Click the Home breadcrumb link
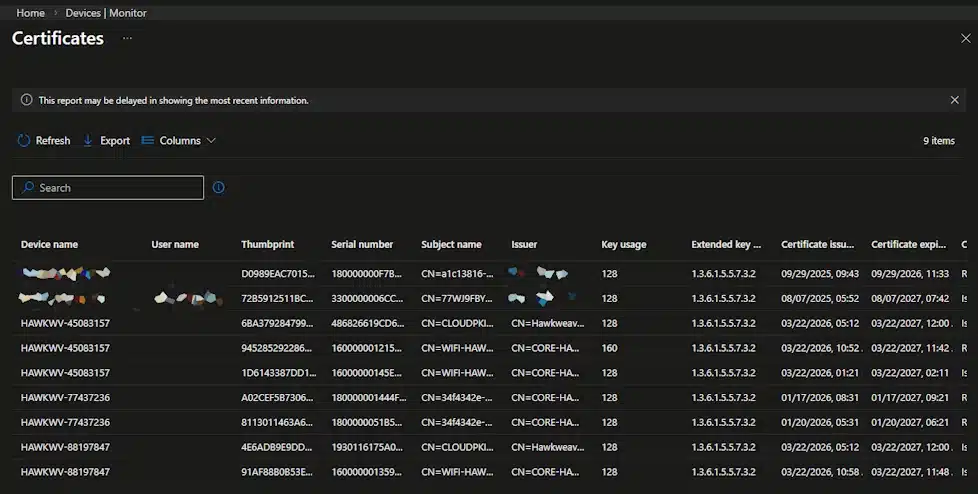The image size is (978, 494). point(30,13)
